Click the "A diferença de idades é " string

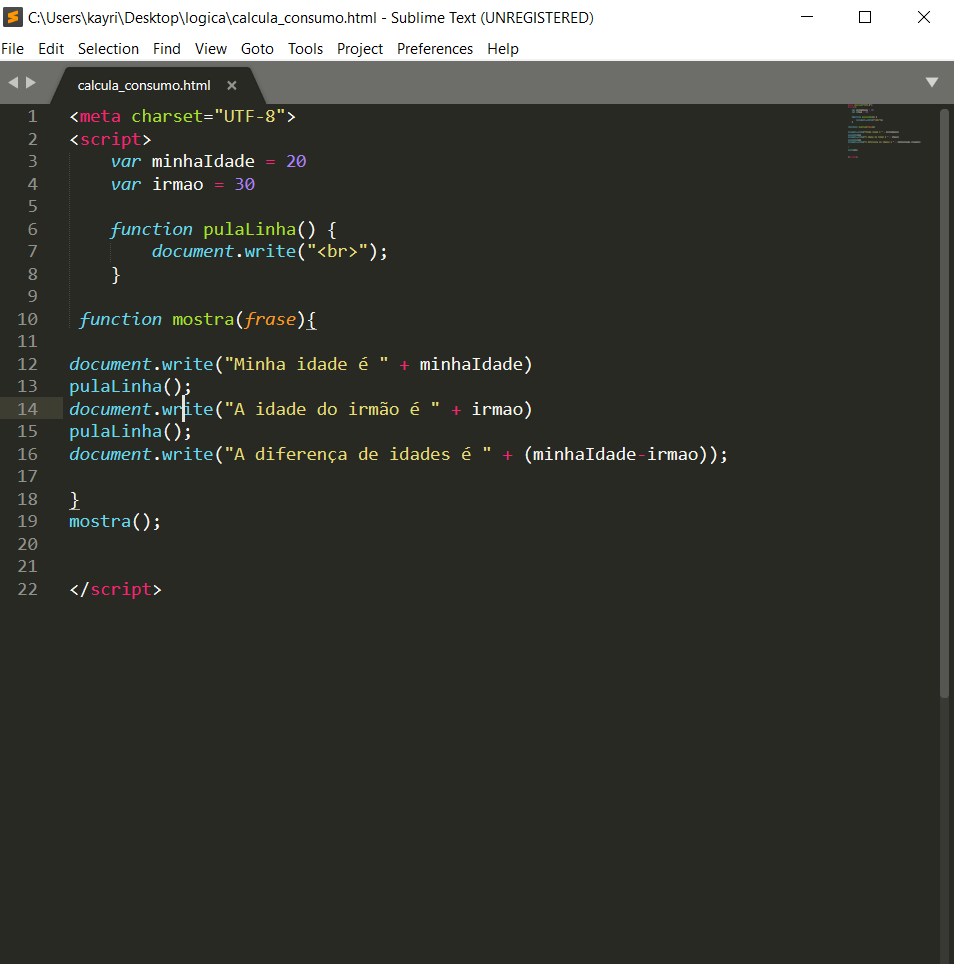(358, 454)
